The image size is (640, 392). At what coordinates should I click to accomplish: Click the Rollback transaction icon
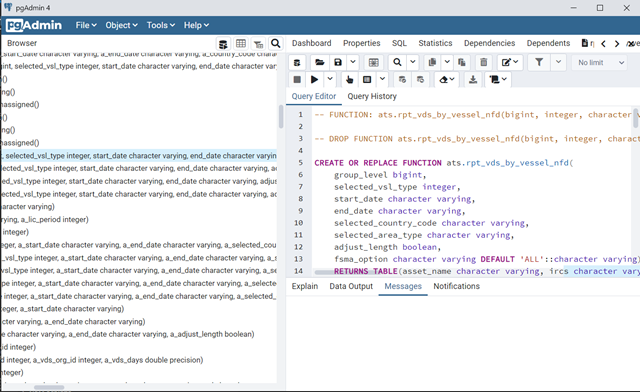coord(420,80)
